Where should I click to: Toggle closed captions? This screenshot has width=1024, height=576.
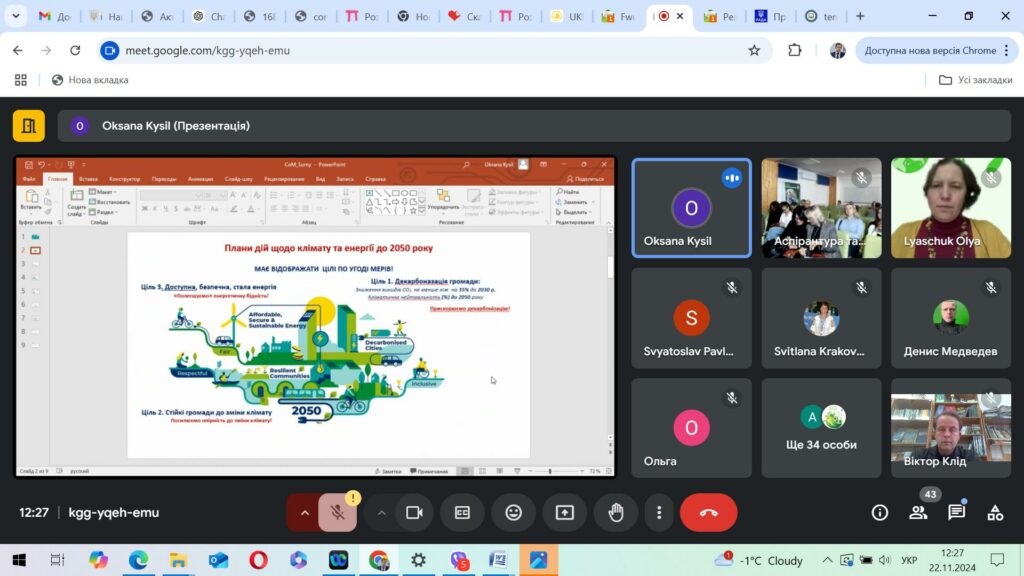pos(462,513)
